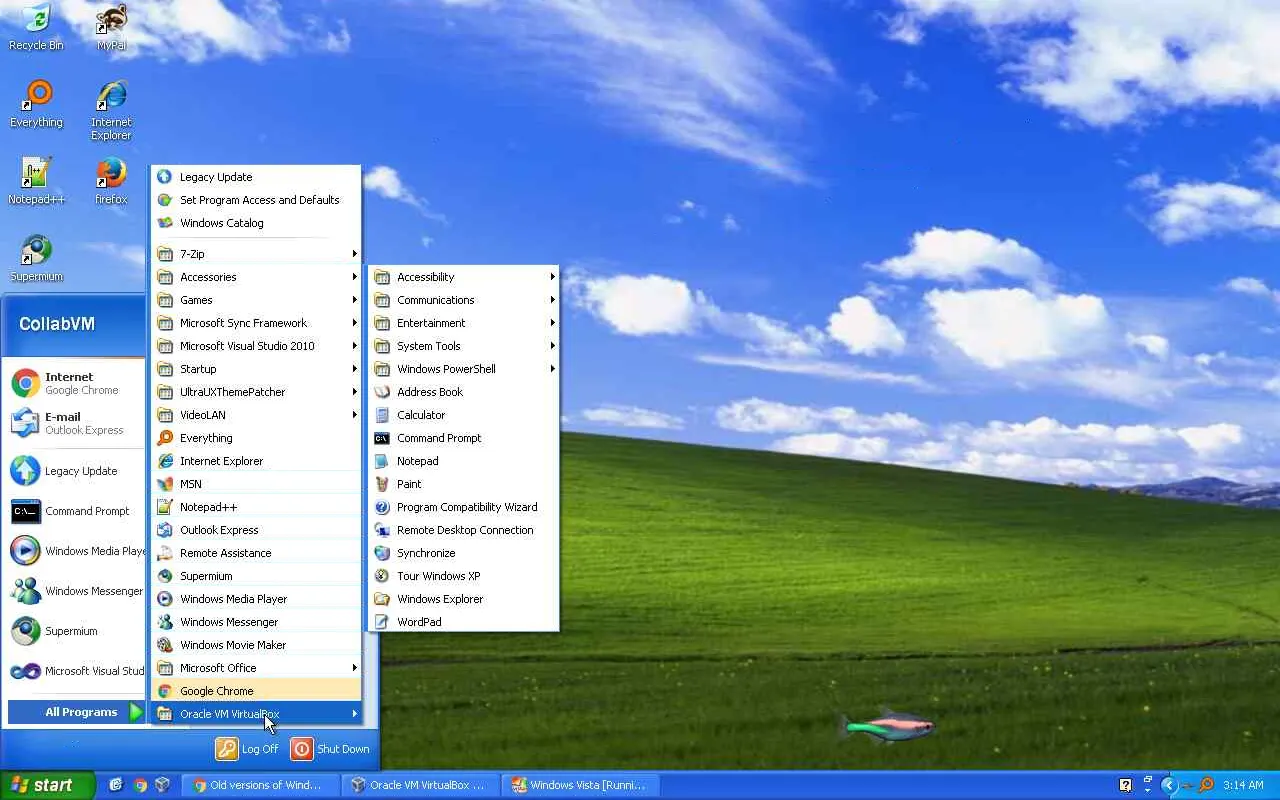The width and height of the screenshot is (1280, 800).
Task: Launch WordPad from Accessories
Action: pyautogui.click(x=464, y=622)
